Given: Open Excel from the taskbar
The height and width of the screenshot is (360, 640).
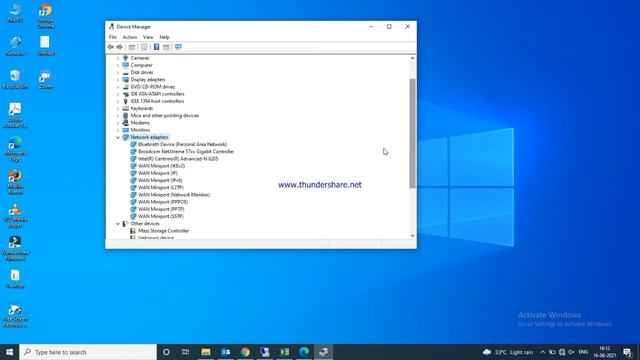Looking at the screenshot, I should coord(284,352).
